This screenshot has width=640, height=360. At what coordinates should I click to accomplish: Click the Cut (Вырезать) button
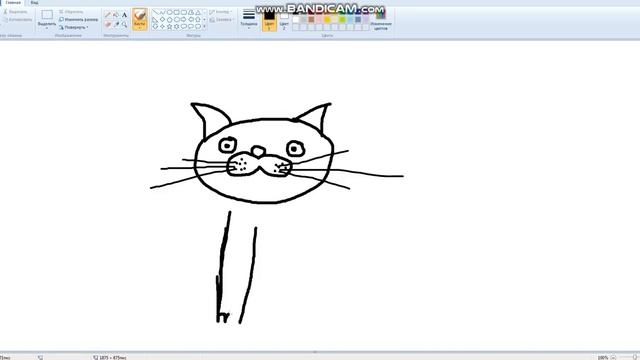[x=15, y=12]
